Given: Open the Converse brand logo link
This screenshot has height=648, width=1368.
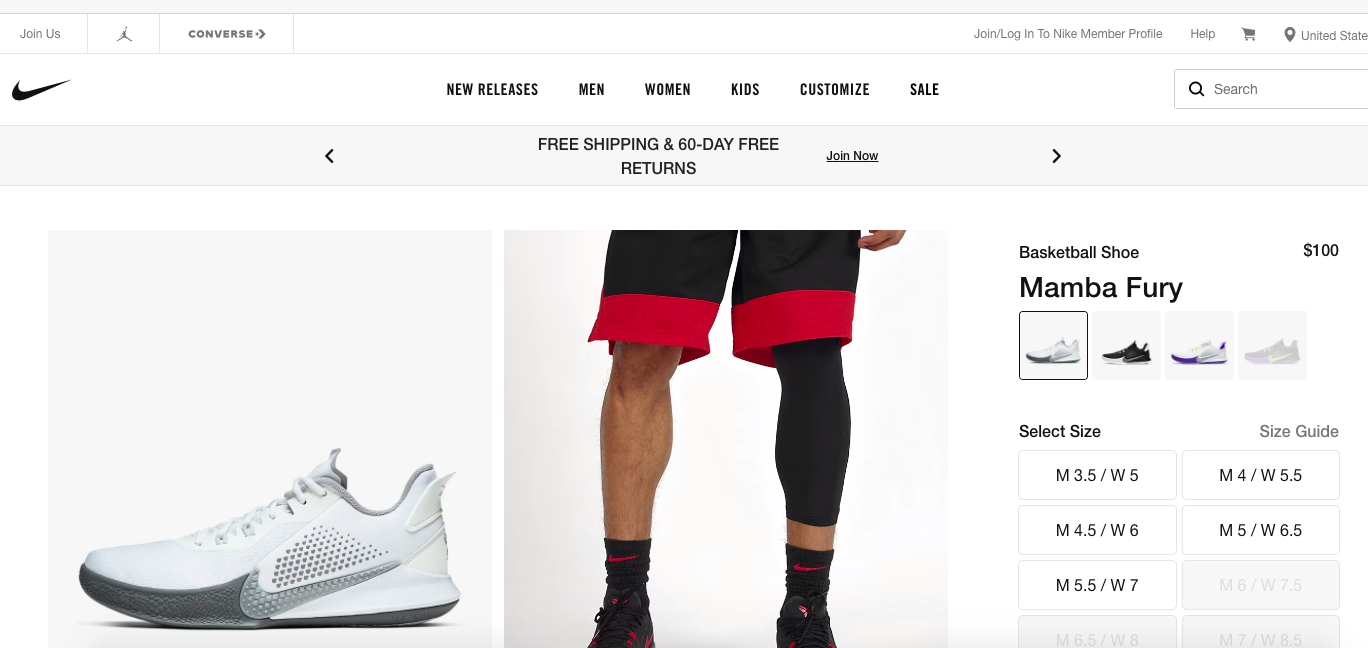Looking at the screenshot, I should [x=227, y=34].
